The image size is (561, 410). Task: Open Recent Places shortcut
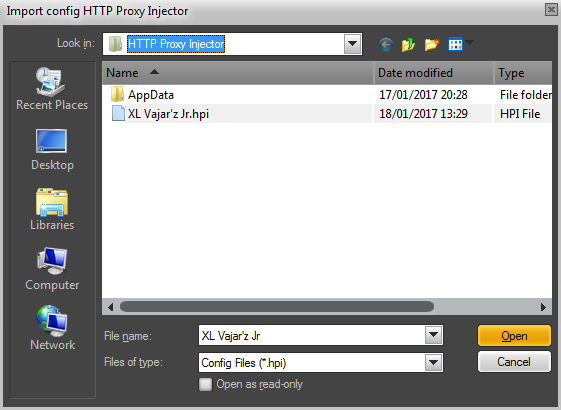tap(52, 89)
